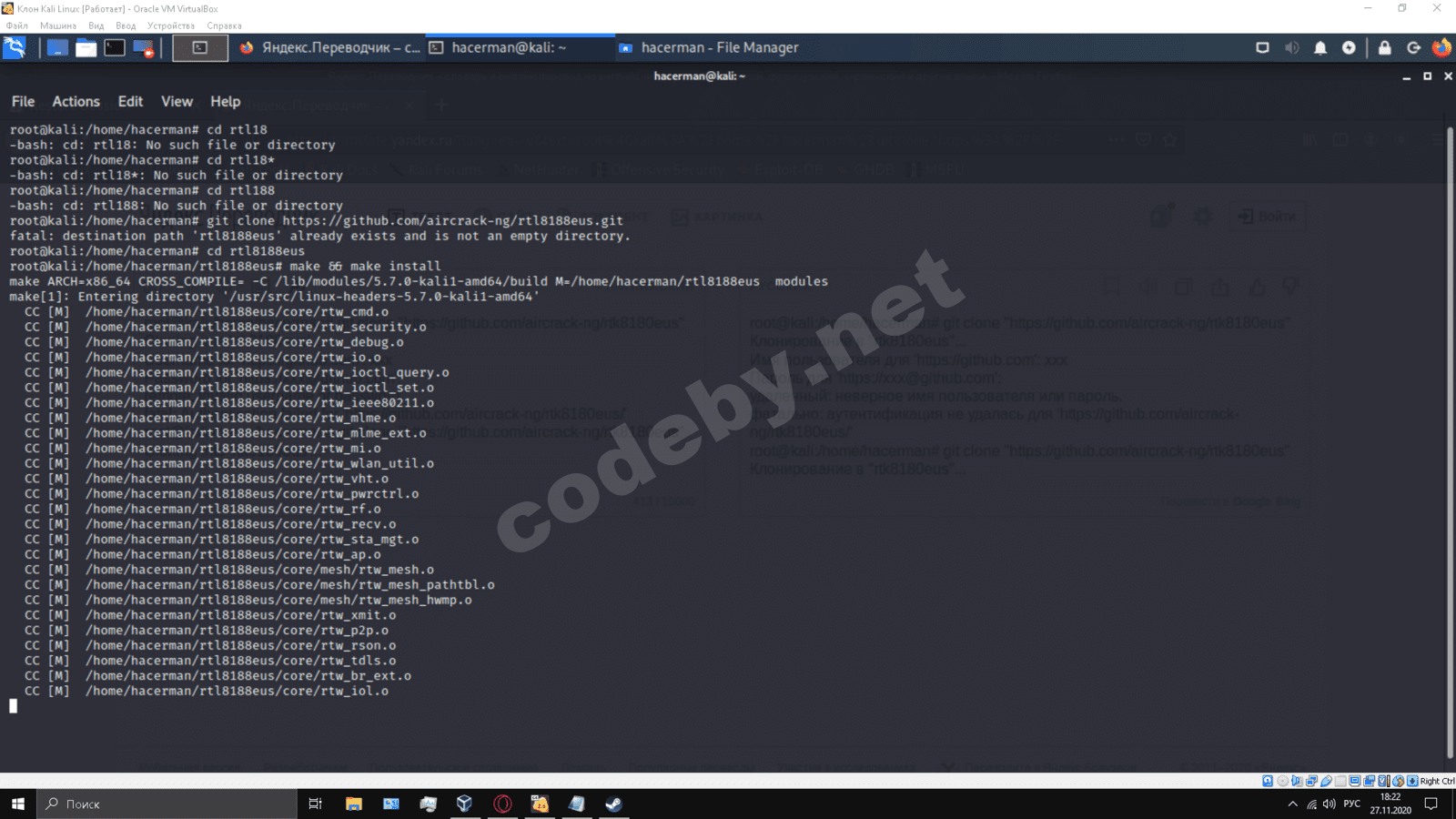Click the screen recorder launcher in Kali panel
The image size is (1456, 819).
[144, 47]
